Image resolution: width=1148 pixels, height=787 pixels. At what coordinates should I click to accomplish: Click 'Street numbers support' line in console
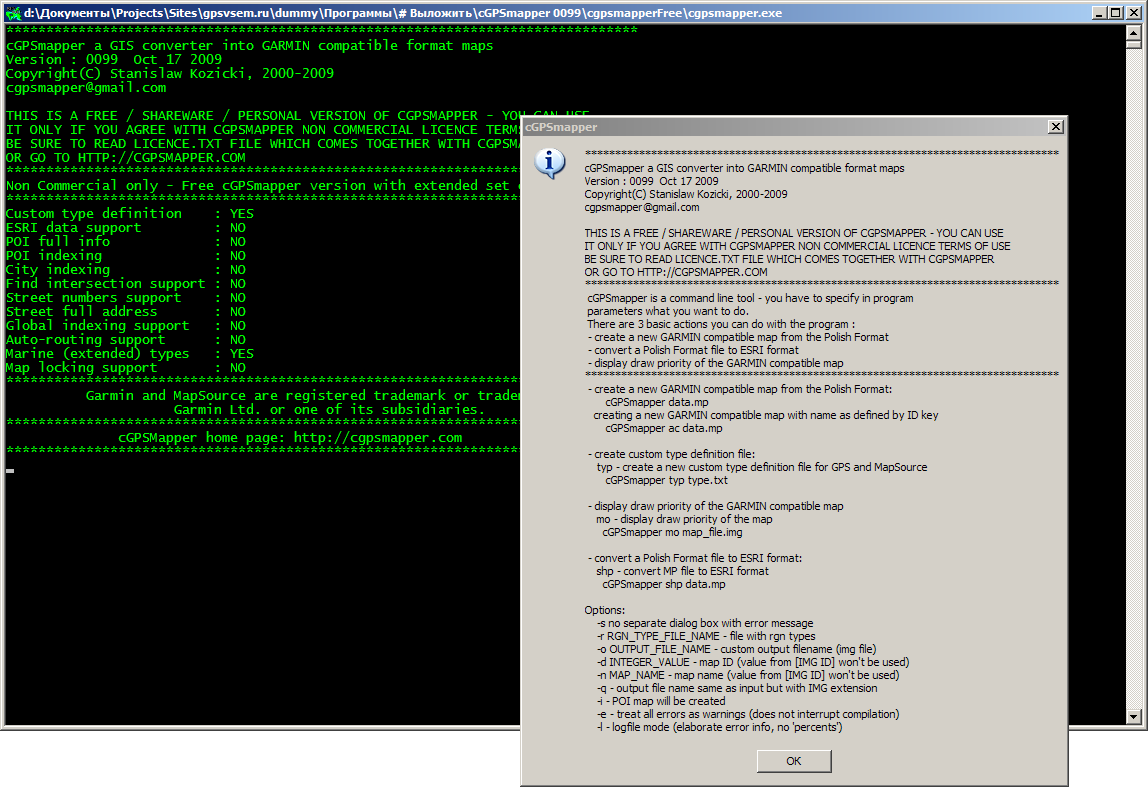click(x=126, y=297)
